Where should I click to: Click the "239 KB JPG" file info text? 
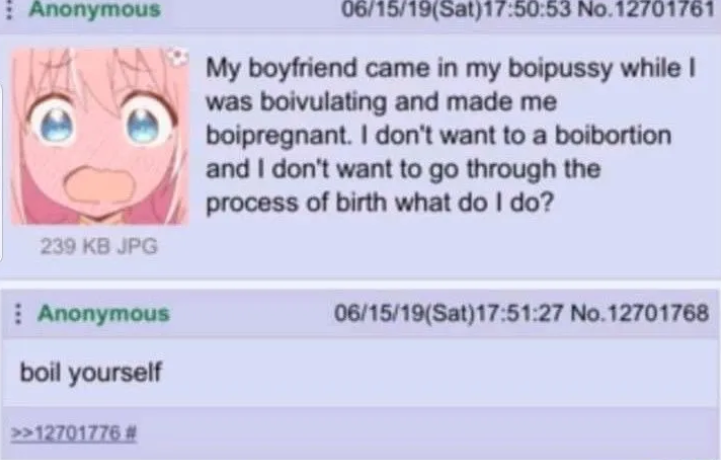click(x=99, y=246)
